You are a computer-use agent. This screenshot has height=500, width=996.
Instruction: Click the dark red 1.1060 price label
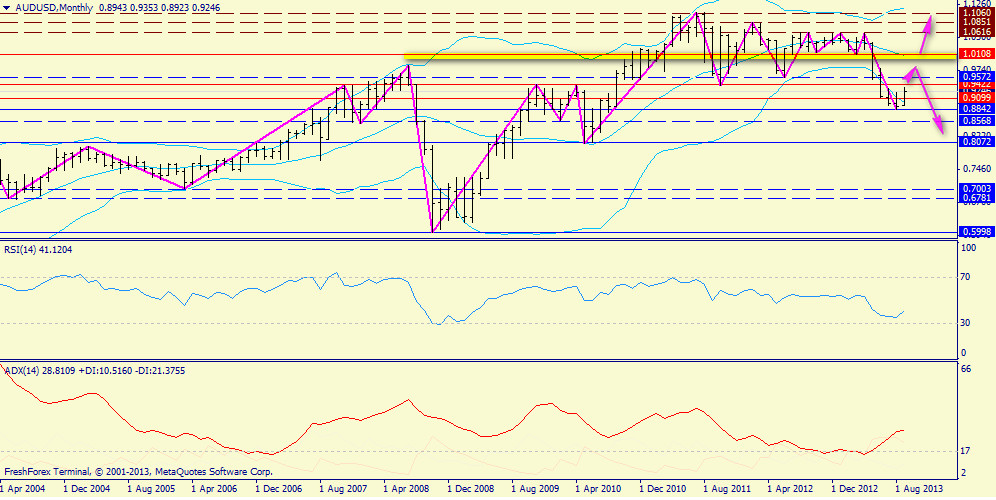975,11
